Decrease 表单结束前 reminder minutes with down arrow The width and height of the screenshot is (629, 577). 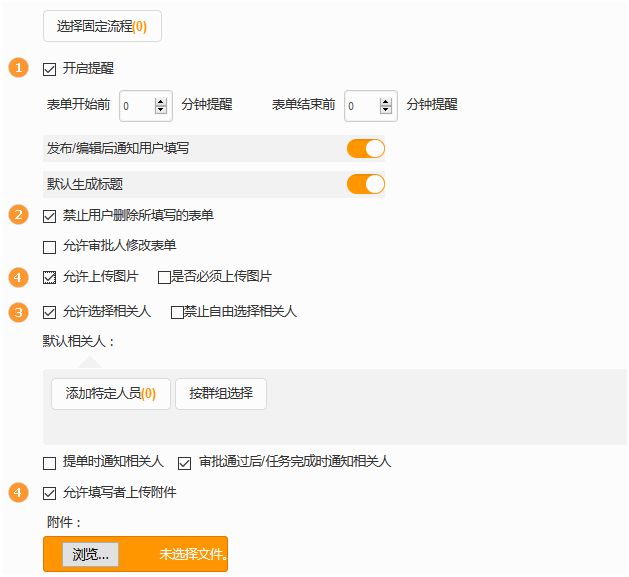pyautogui.click(x=386, y=110)
